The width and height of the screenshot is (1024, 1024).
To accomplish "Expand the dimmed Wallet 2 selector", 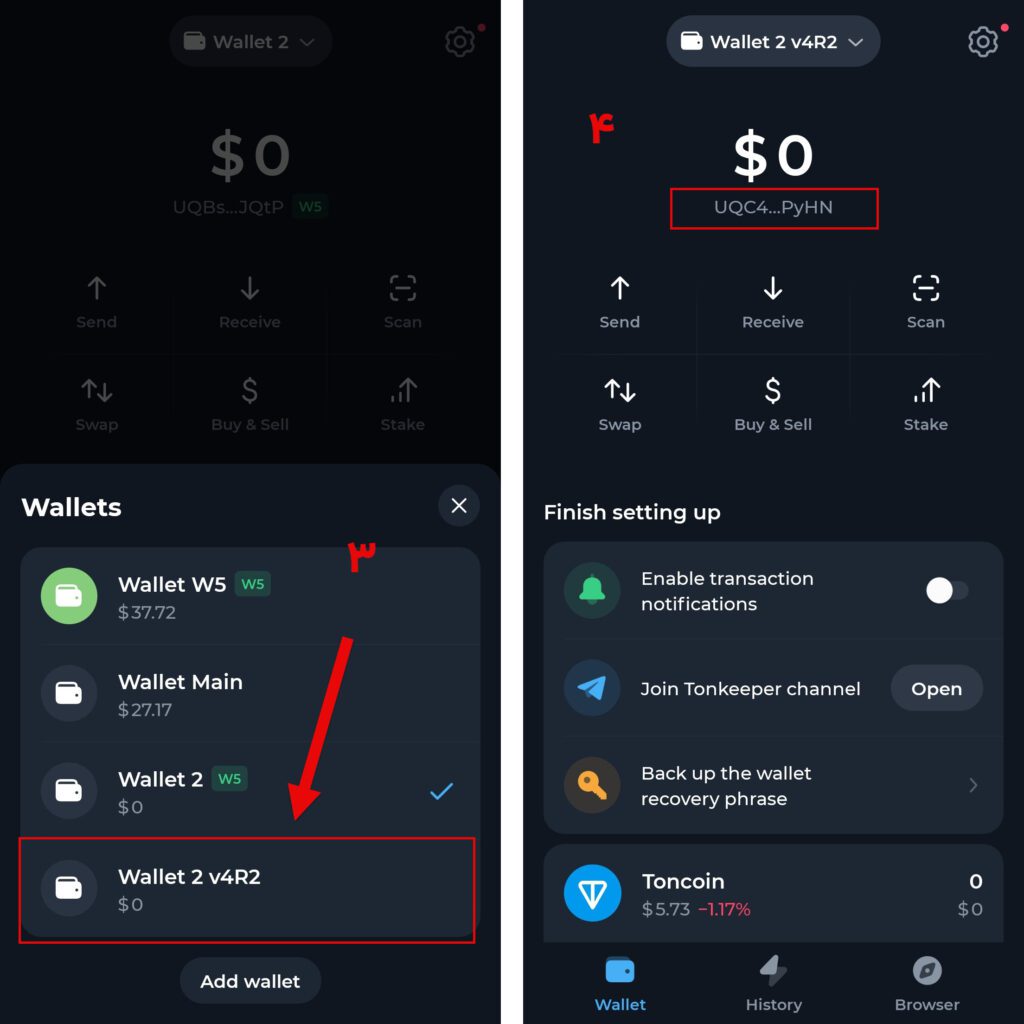I will (250, 42).
